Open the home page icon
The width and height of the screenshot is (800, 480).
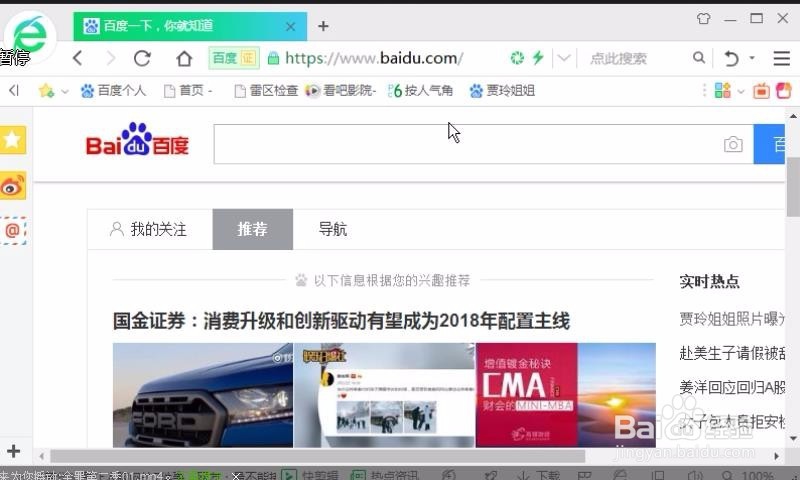point(184,58)
